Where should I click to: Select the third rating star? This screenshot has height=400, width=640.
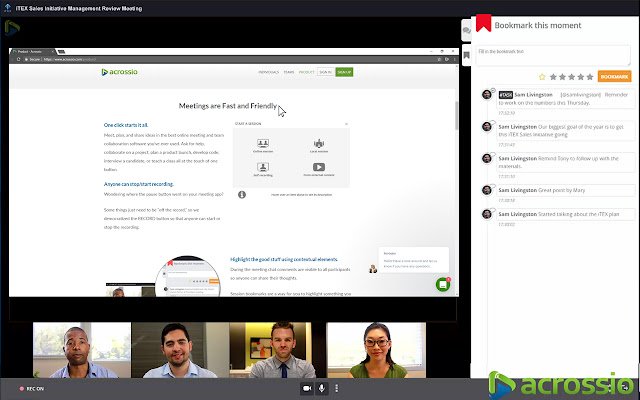coord(562,77)
